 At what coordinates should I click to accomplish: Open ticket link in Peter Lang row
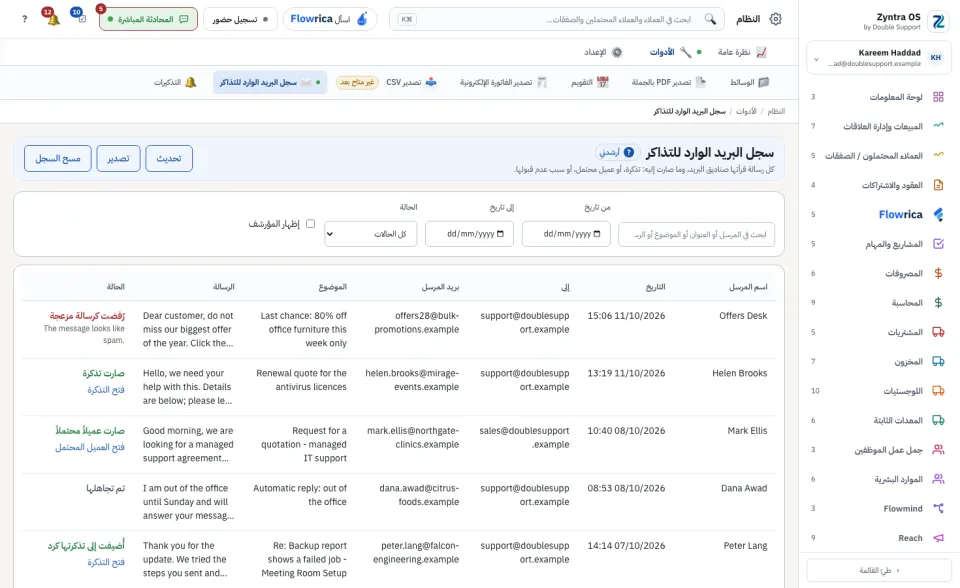tap(105, 562)
